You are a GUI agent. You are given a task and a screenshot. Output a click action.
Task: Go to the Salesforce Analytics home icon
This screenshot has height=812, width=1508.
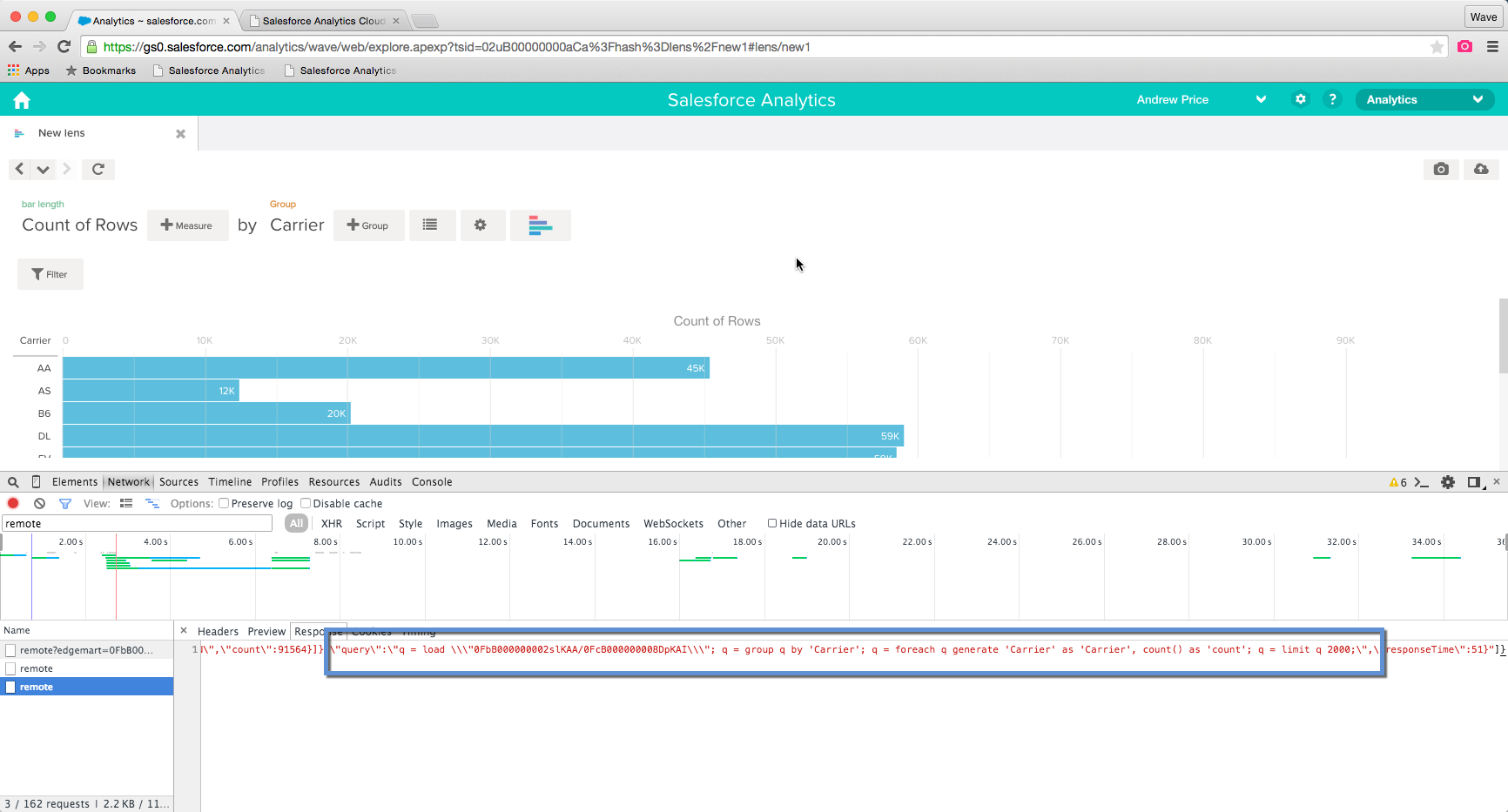tap(22, 100)
